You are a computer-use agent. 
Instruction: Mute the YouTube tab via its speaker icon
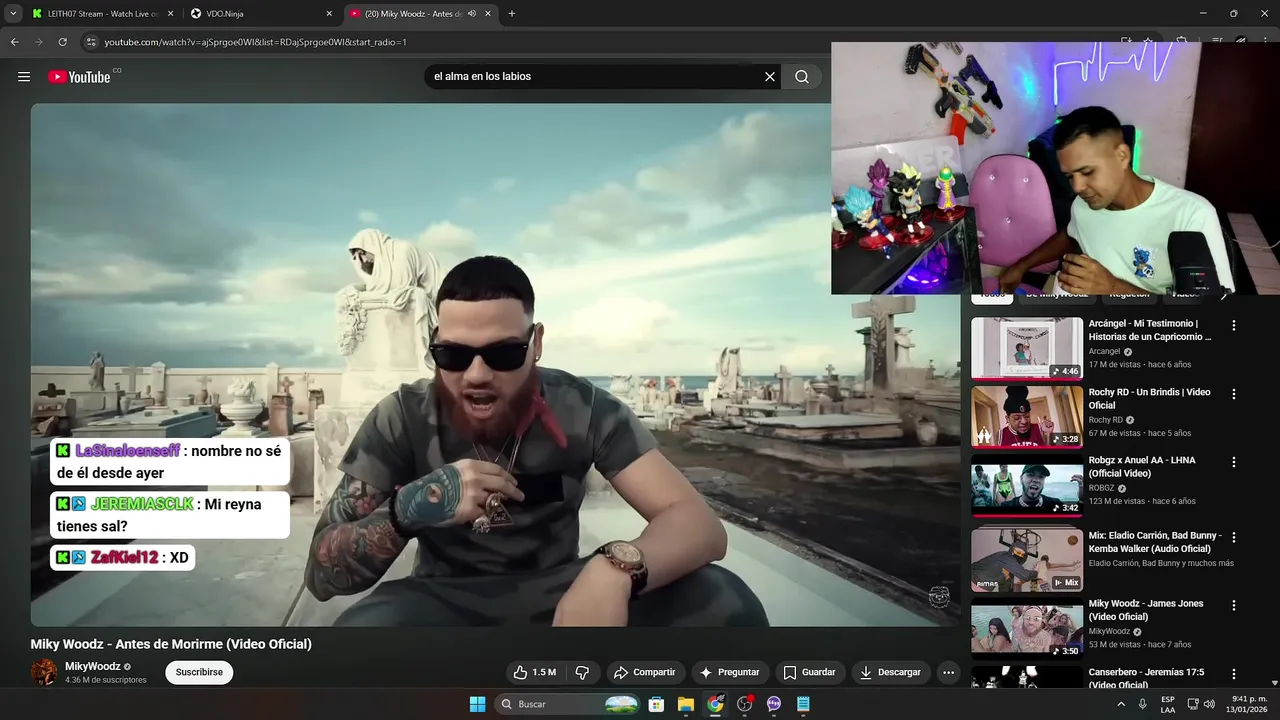click(472, 13)
